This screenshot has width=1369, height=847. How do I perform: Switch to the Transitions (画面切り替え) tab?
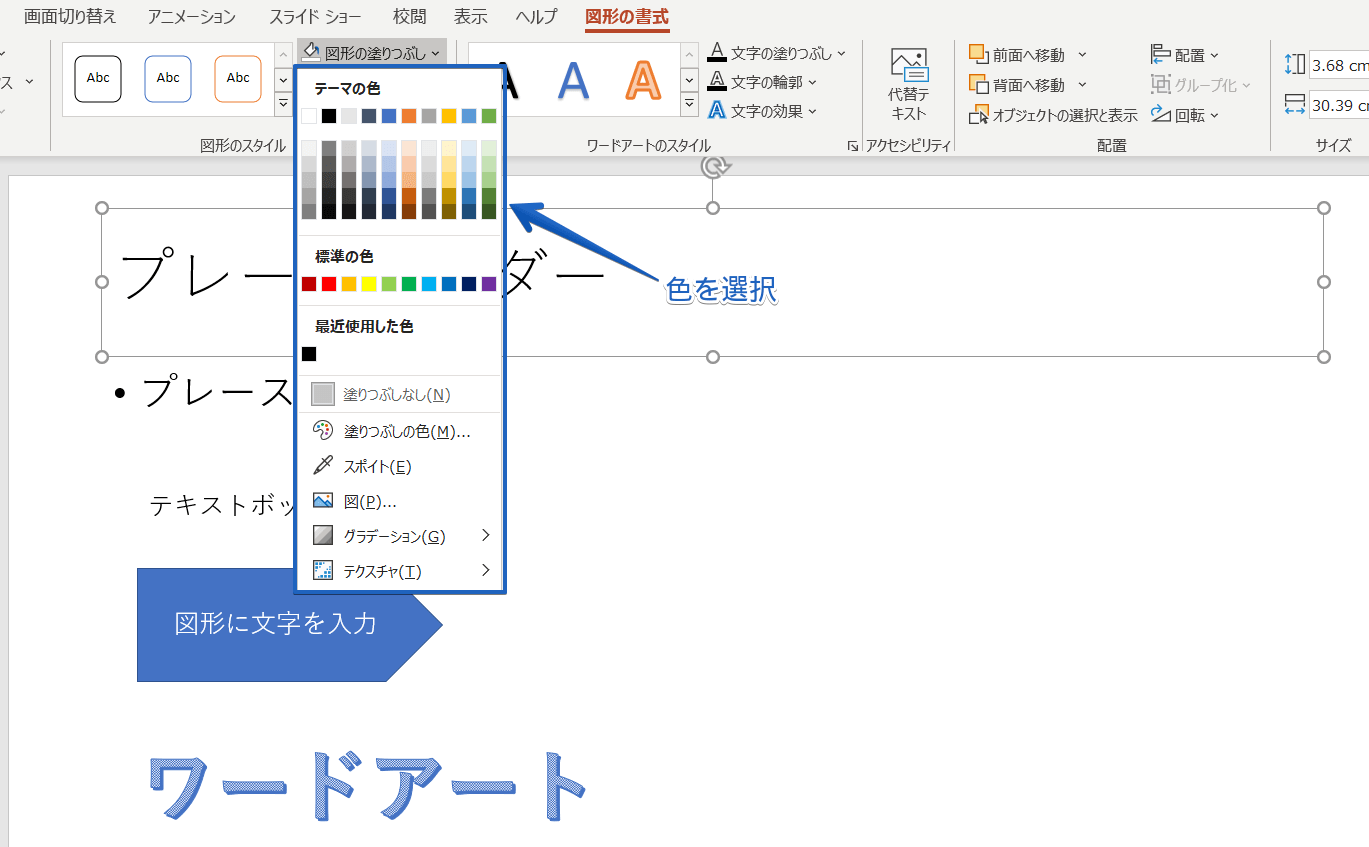[70, 17]
